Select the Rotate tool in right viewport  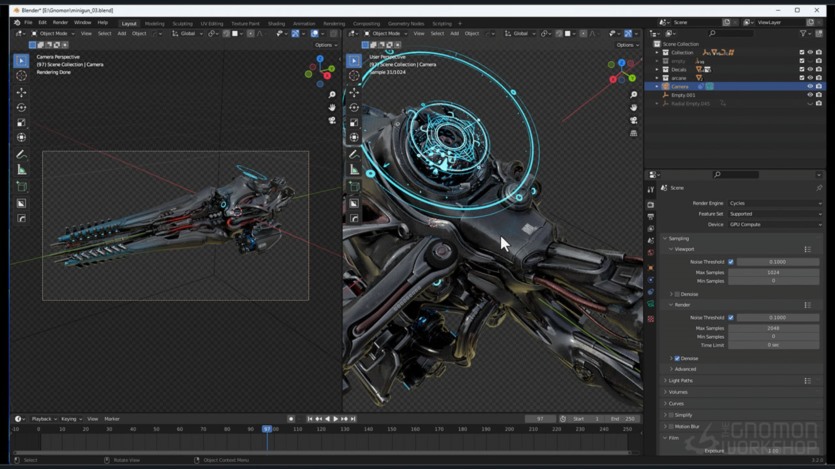pos(354,108)
